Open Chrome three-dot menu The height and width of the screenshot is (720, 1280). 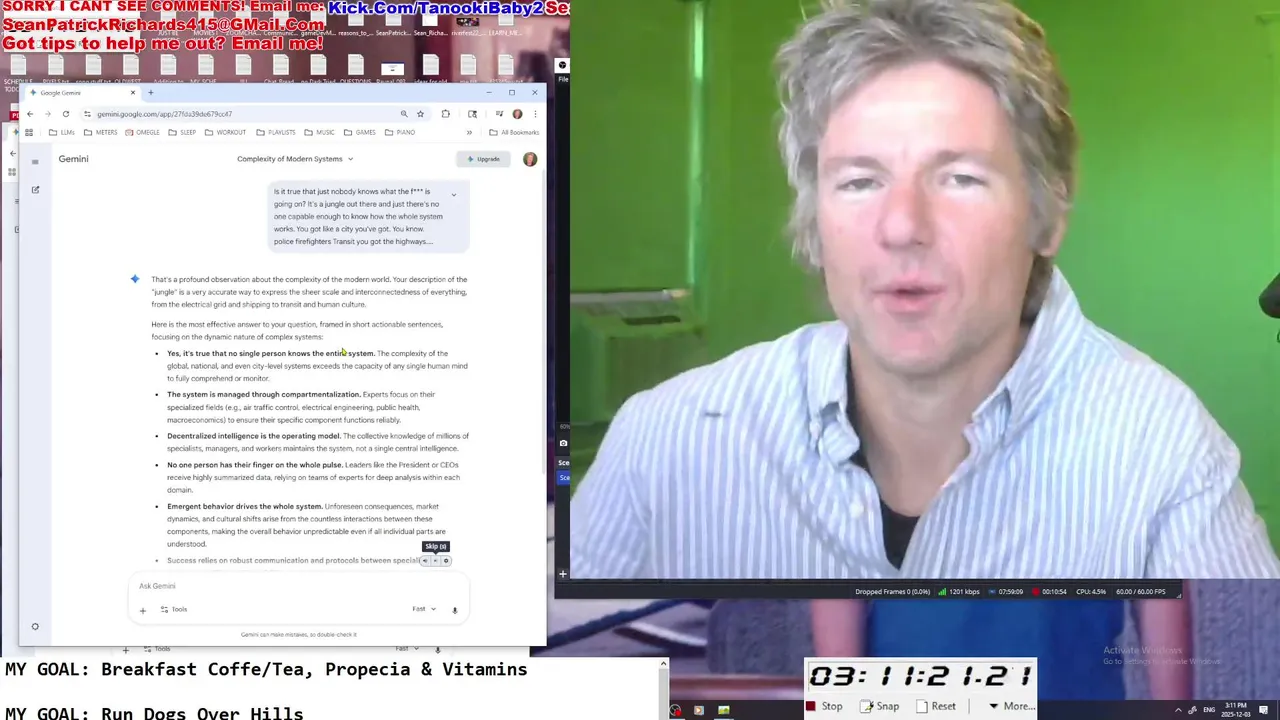(535, 114)
